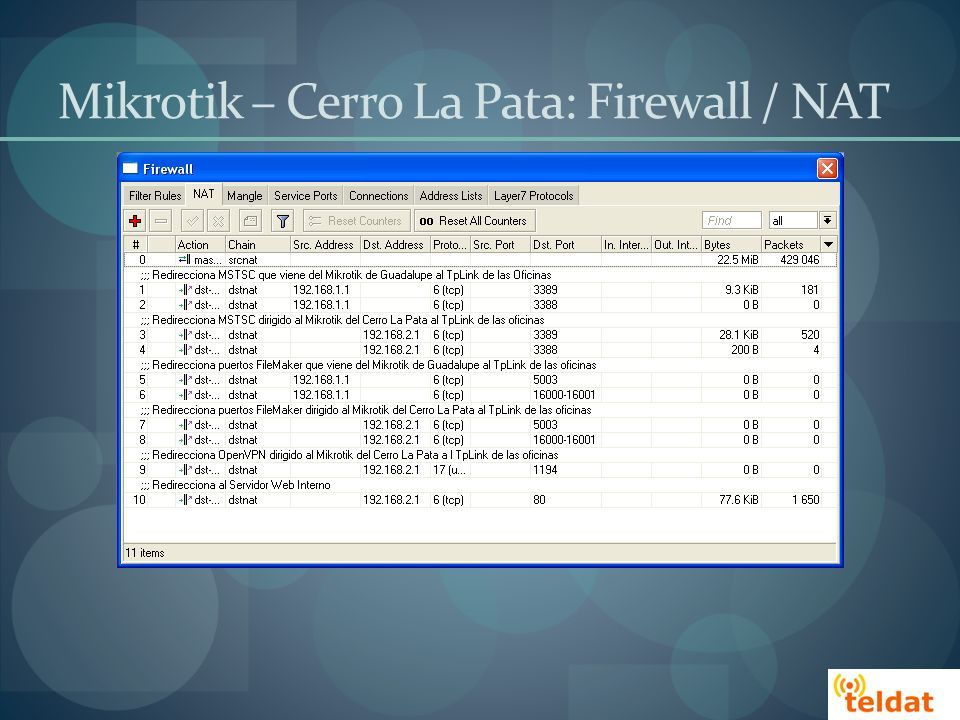Sort by the # column header
This screenshot has width=960, height=720.
pyautogui.click(x=136, y=244)
